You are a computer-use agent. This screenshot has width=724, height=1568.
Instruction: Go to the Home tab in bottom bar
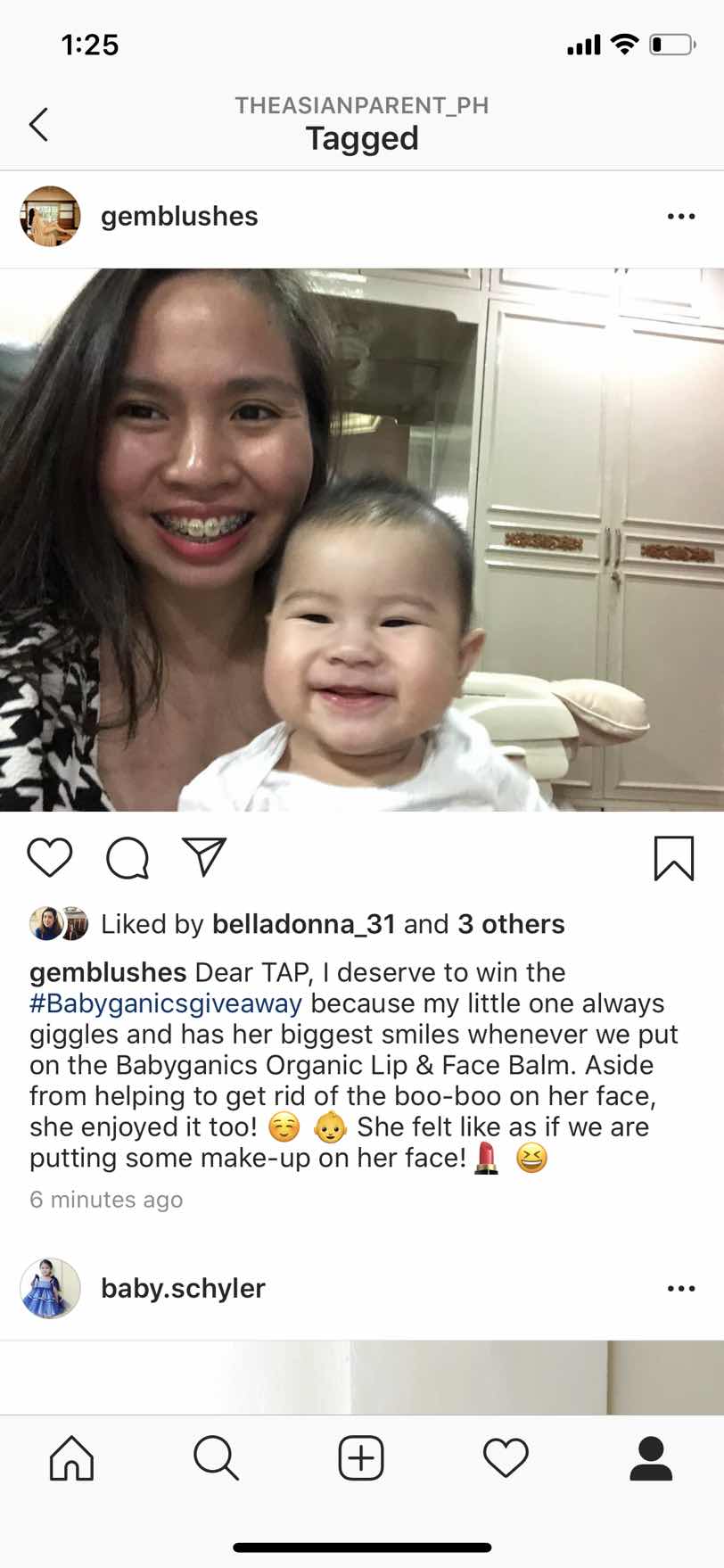click(71, 1458)
